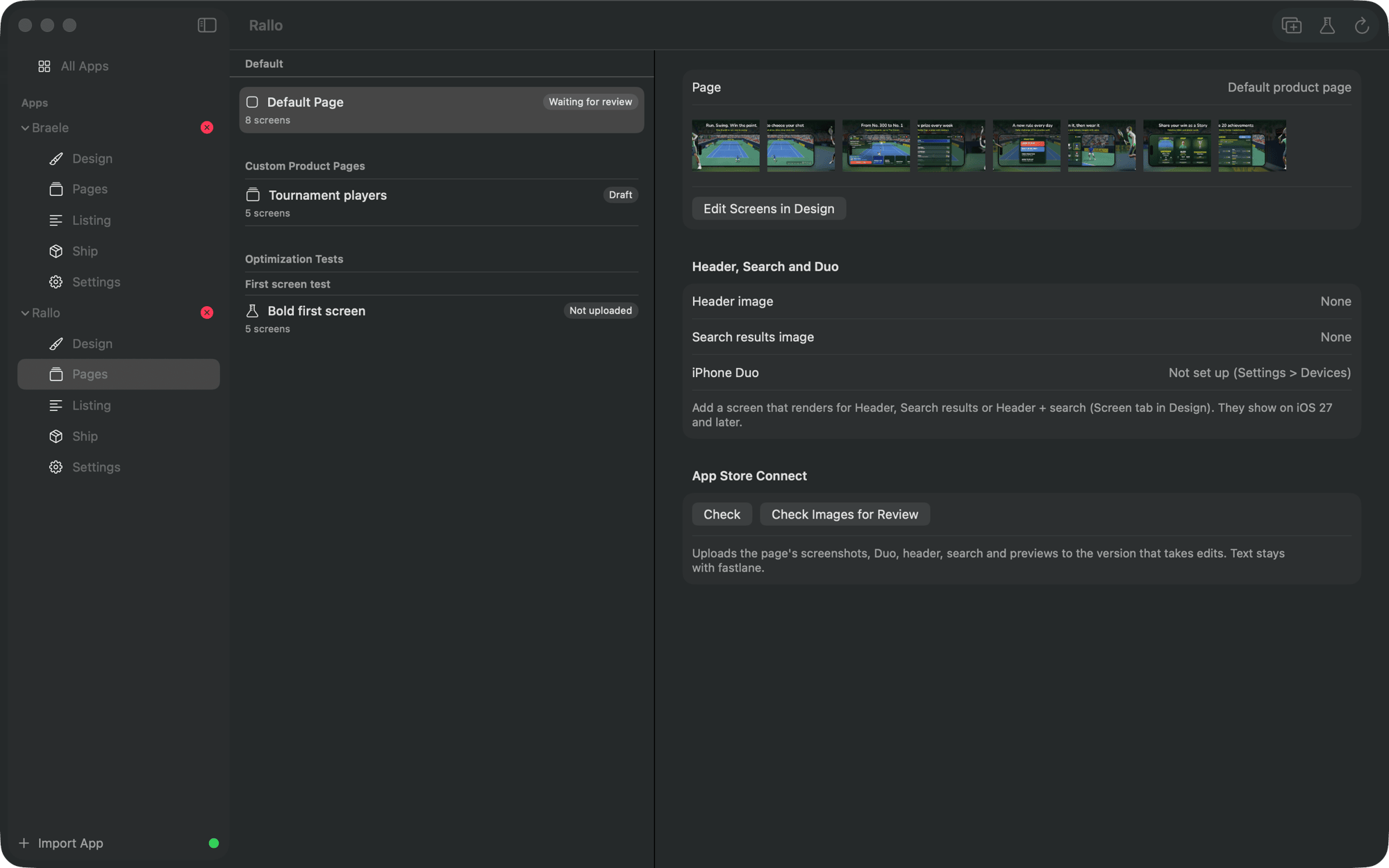Open Ship under Rallo
1389x868 pixels.
119,436
